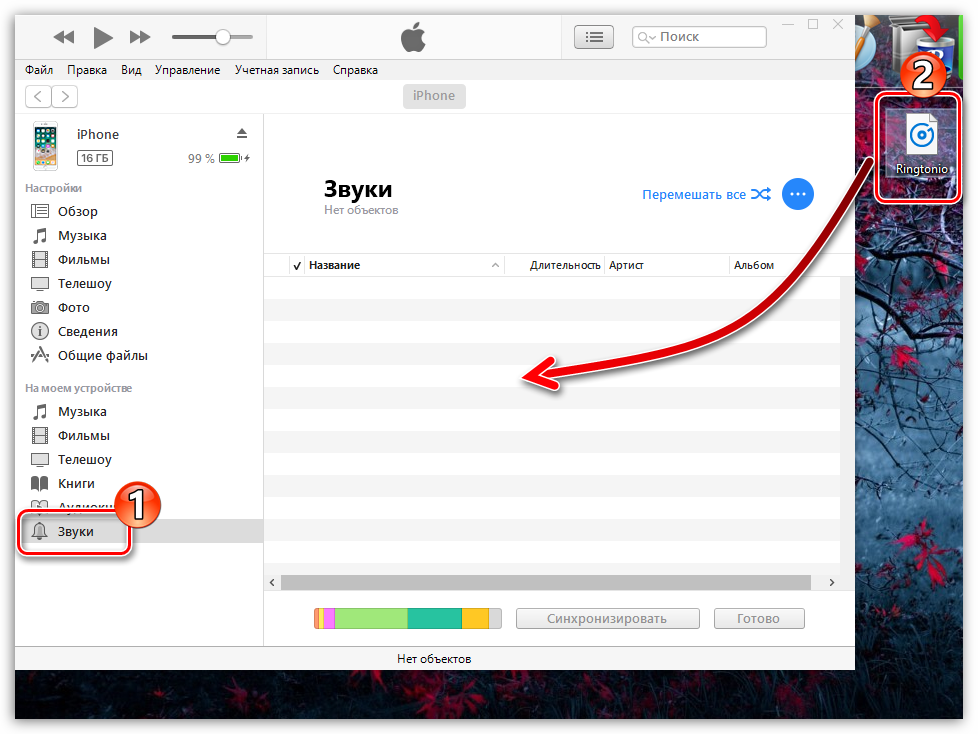Click the blue more options button
This screenshot has height=734, width=978.
click(x=797, y=194)
